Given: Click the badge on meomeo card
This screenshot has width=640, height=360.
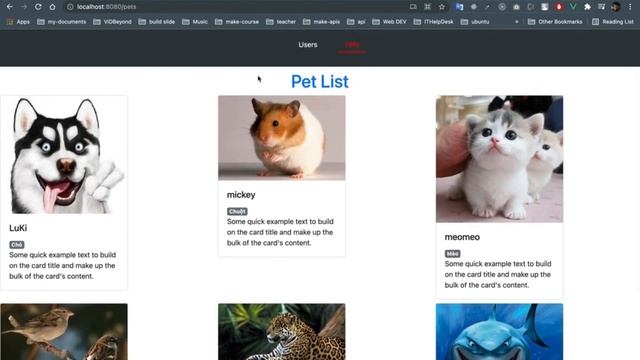Looking at the screenshot, I should coord(452,254).
